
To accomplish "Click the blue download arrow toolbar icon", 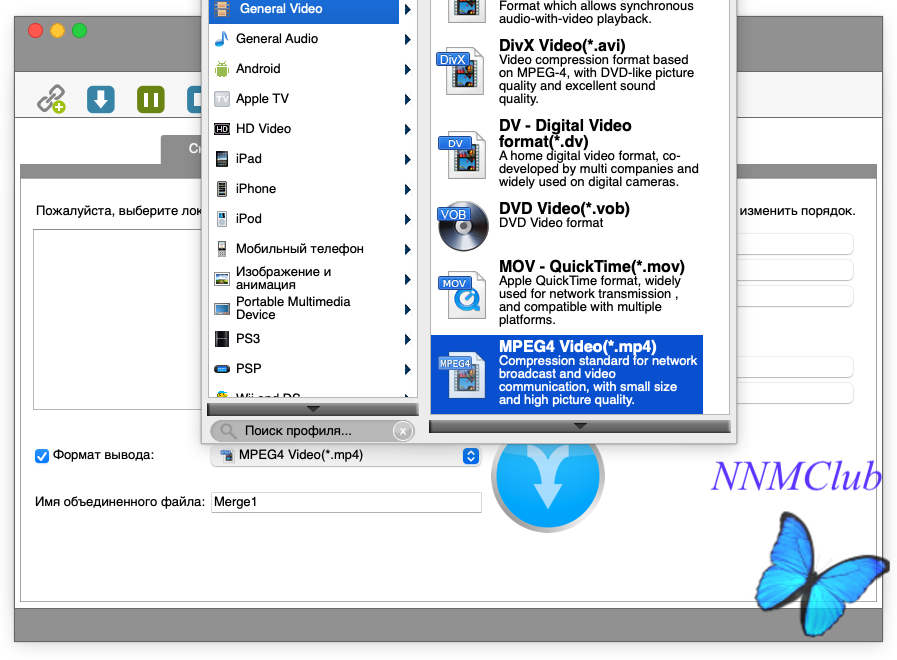I will [x=101, y=100].
